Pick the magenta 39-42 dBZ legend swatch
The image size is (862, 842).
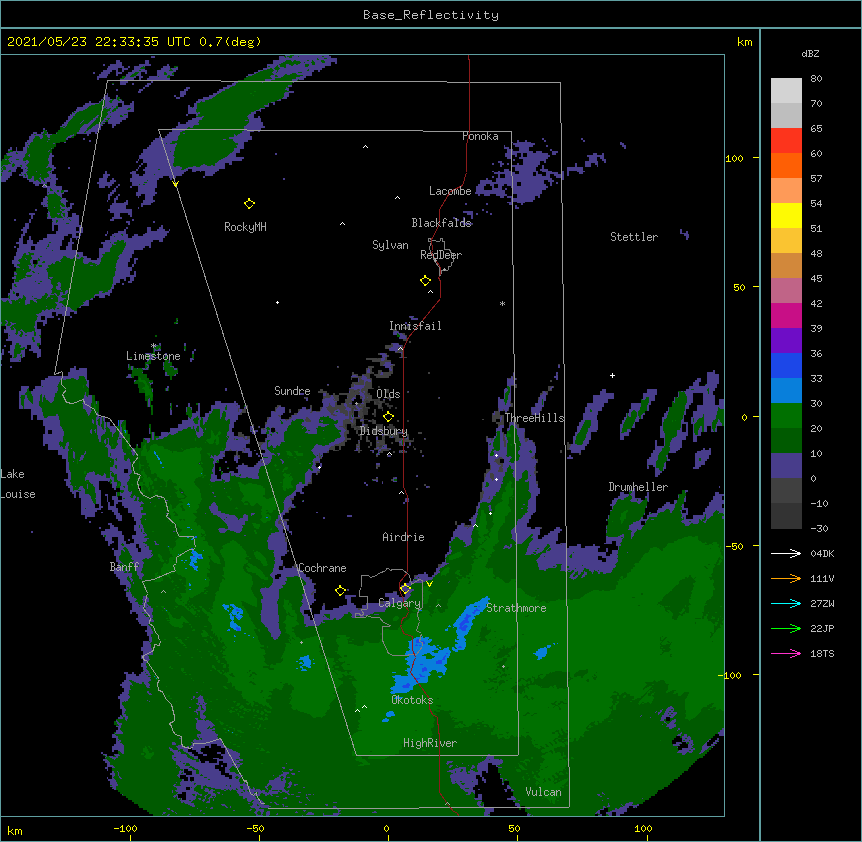(786, 315)
